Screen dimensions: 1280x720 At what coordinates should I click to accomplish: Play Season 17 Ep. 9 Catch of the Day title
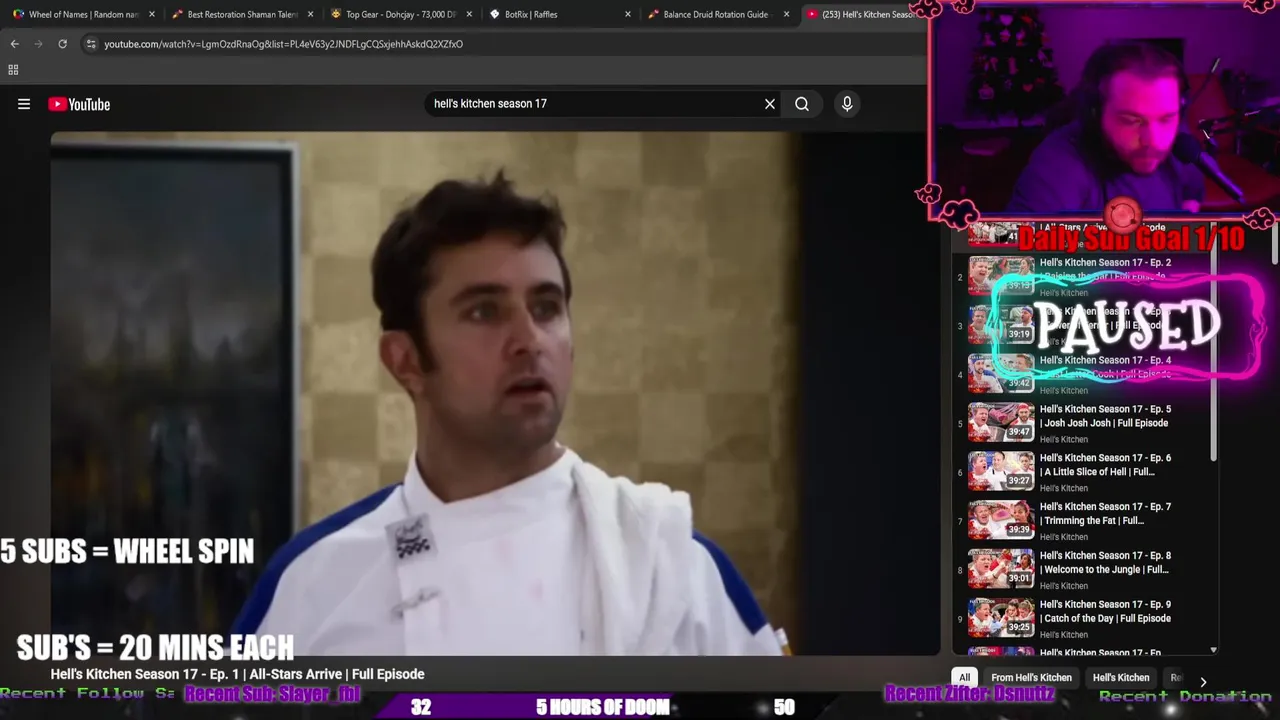[1105, 612]
